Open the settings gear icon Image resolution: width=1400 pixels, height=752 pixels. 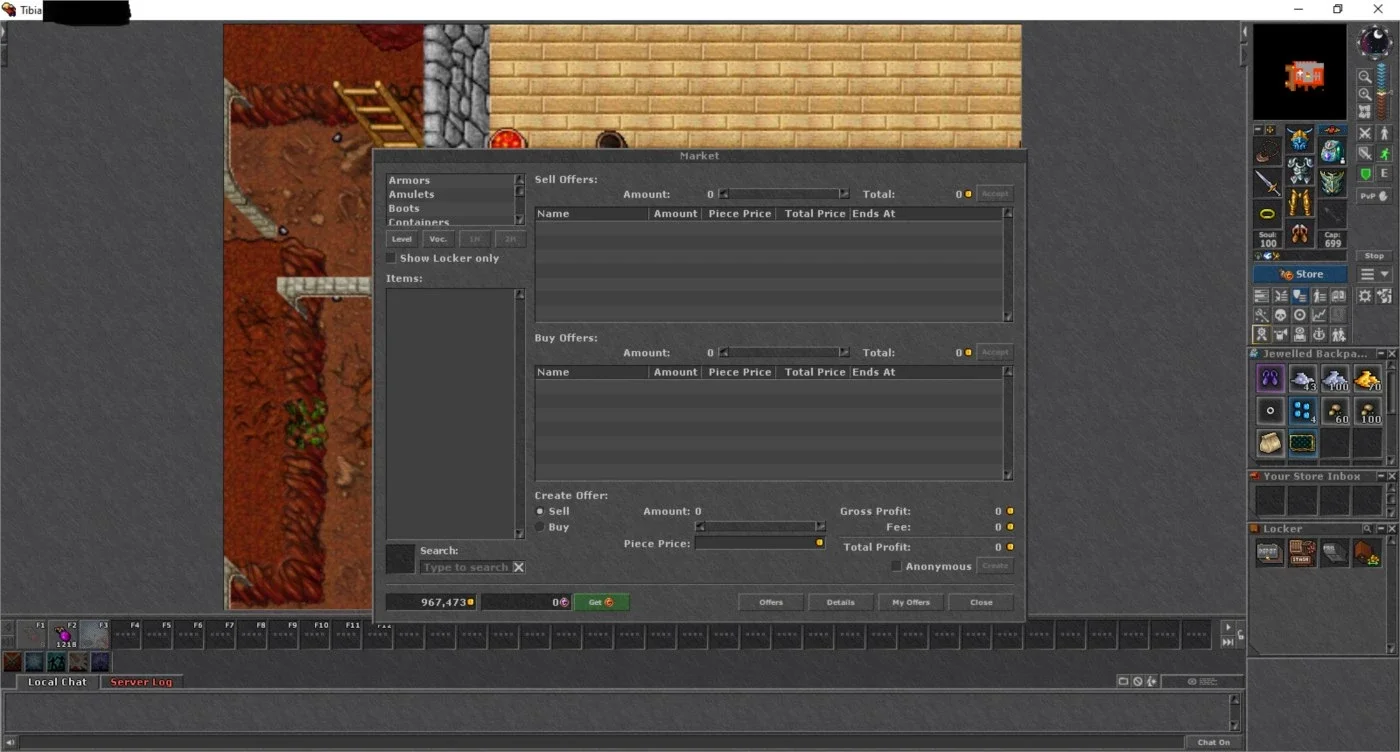click(x=1365, y=296)
